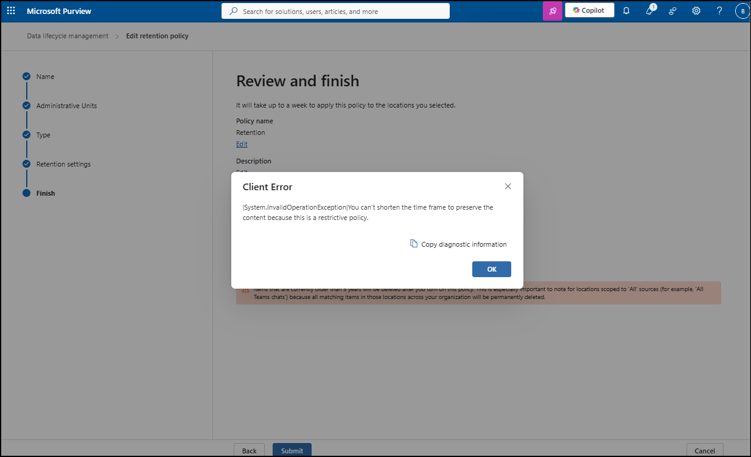Click the restrictive policy error message text

click(x=367, y=212)
